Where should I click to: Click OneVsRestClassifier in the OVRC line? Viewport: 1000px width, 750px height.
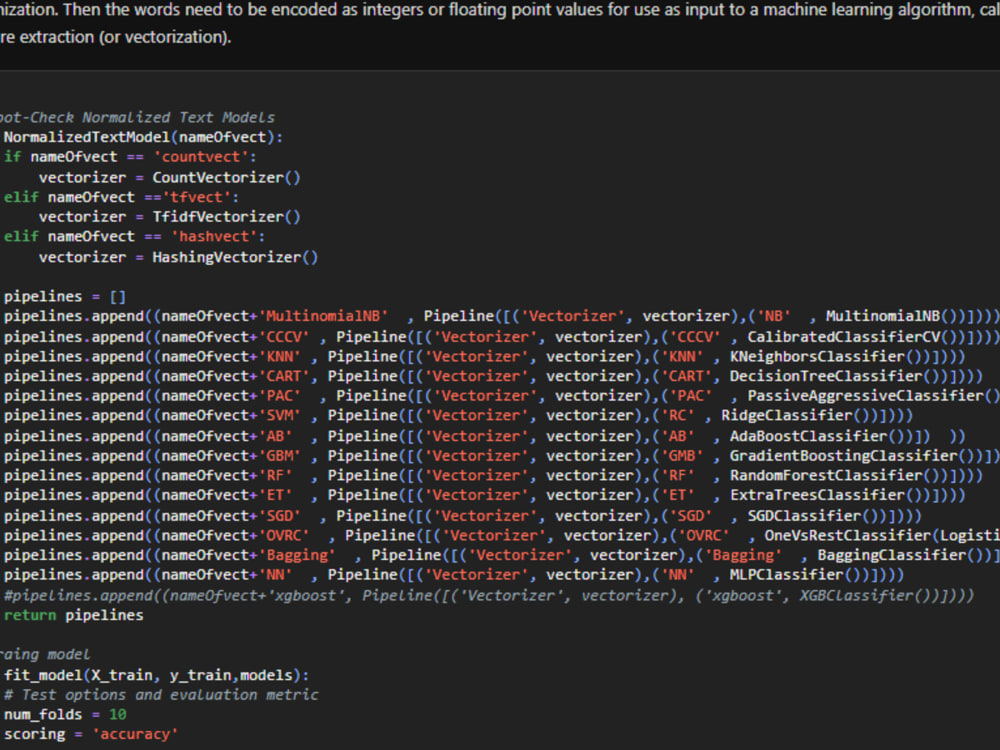coord(848,536)
